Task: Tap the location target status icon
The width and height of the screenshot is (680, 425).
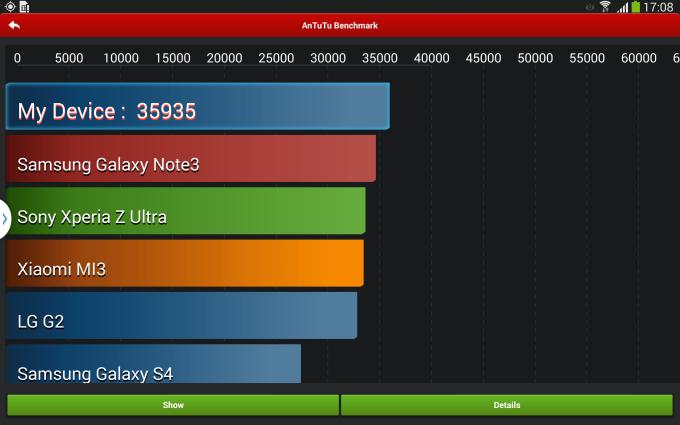Action: click(x=10, y=7)
